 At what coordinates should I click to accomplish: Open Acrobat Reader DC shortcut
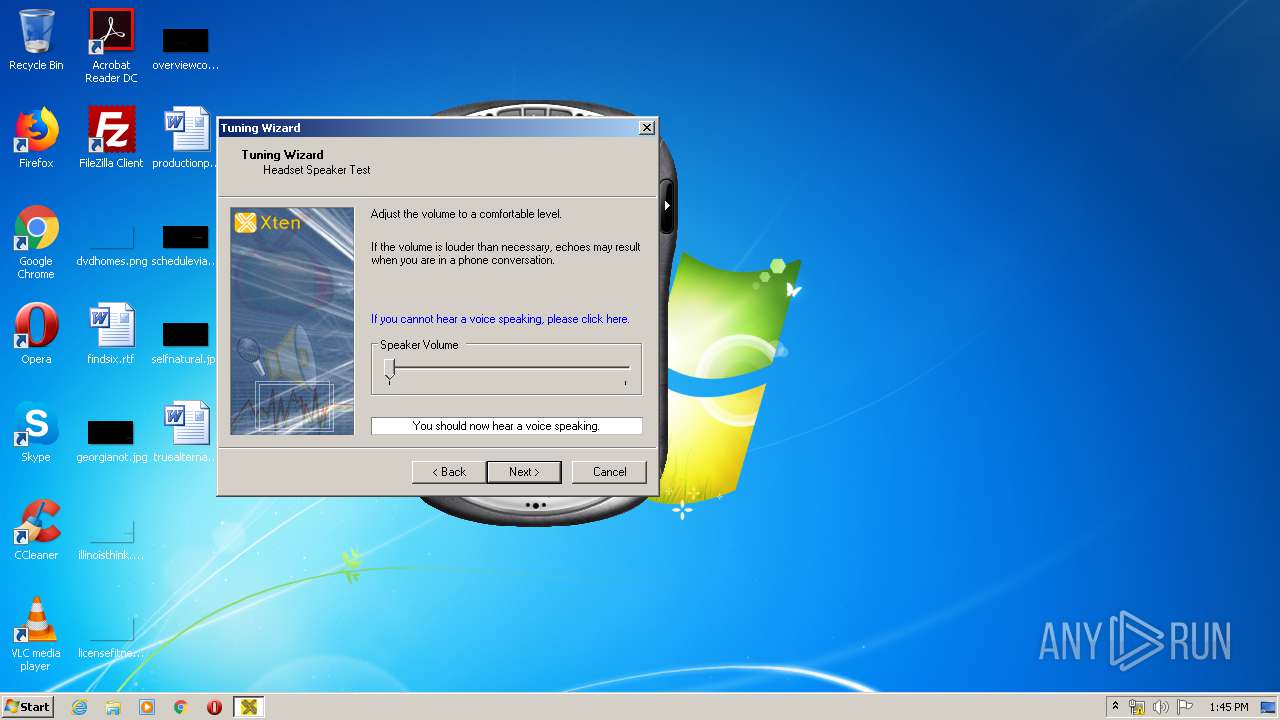[111, 46]
